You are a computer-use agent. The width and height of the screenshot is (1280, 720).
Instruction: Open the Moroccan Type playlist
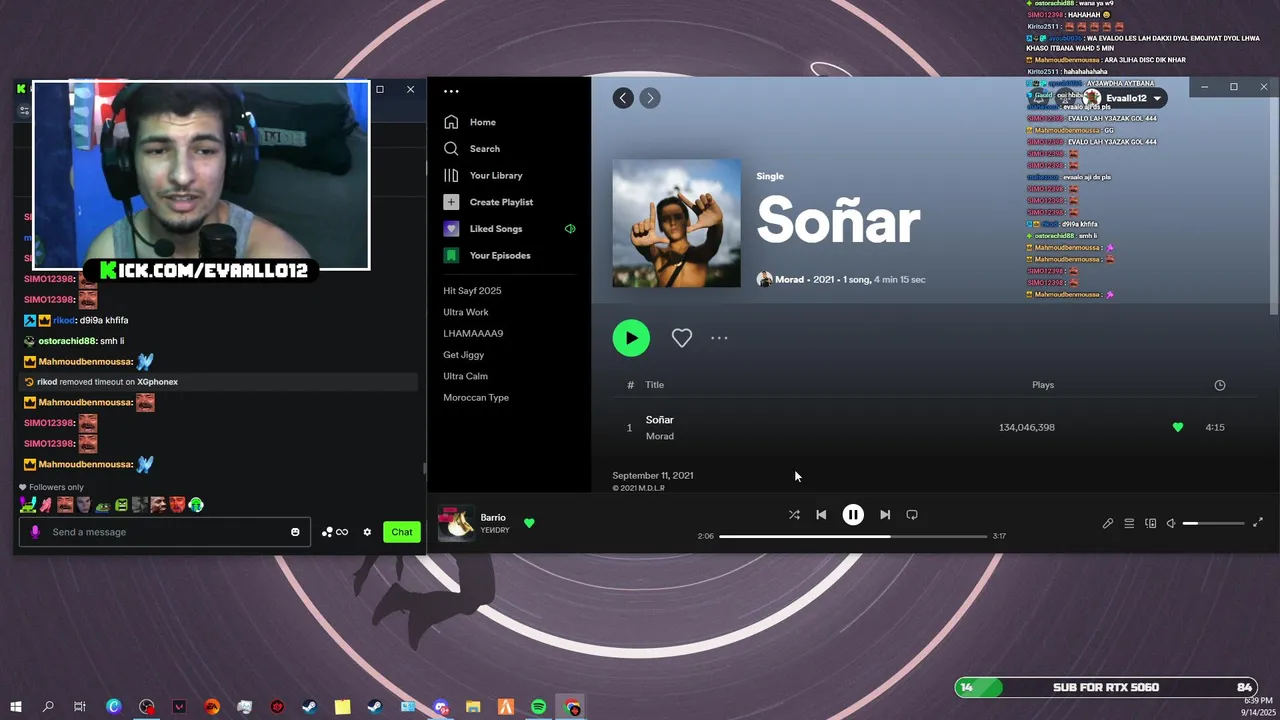(476, 397)
